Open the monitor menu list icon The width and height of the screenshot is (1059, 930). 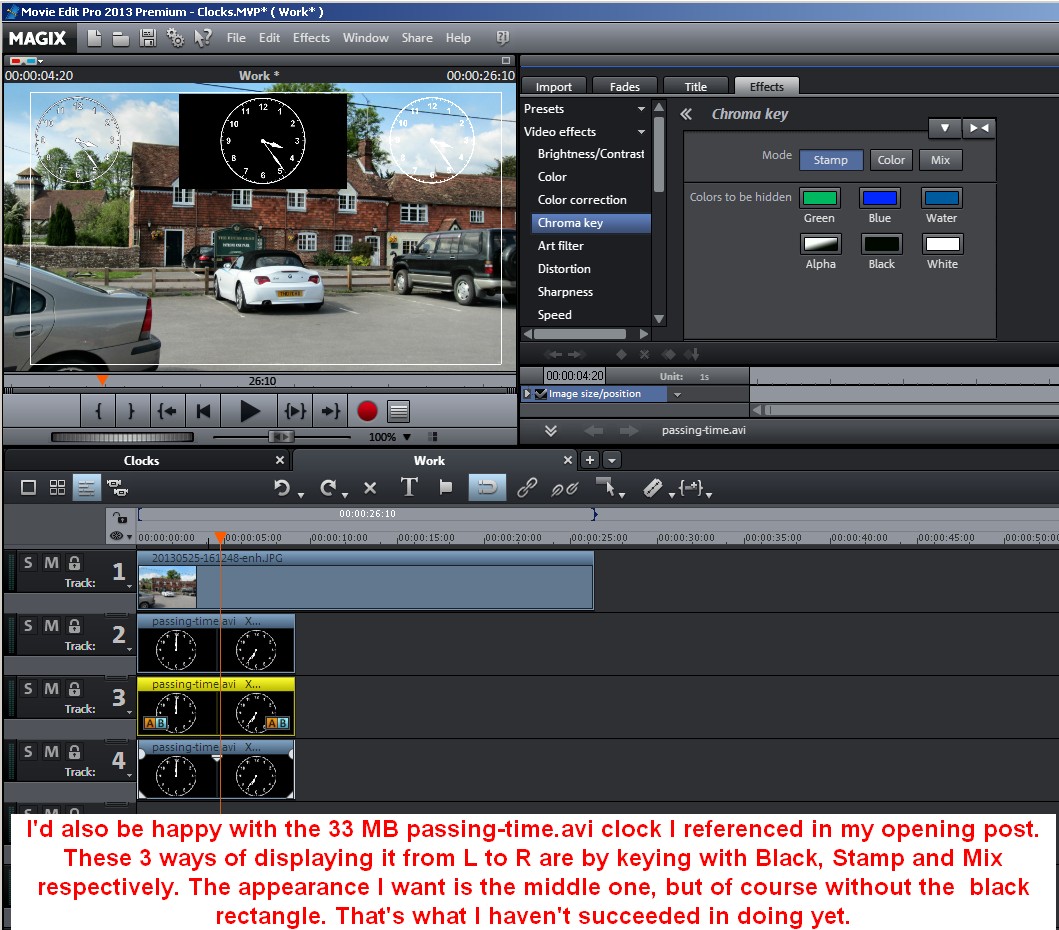coord(398,411)
